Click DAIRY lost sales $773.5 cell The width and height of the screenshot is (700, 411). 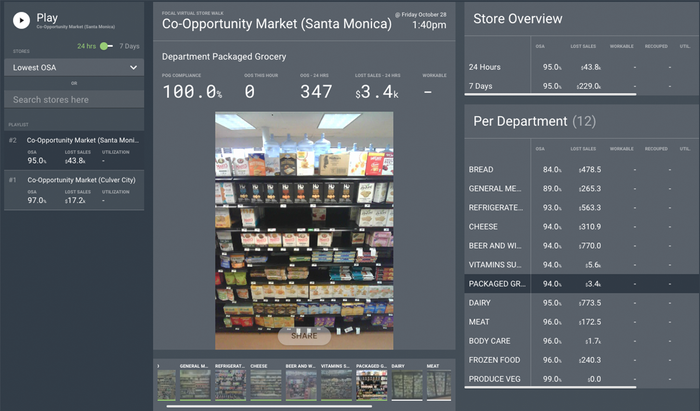(x=590, y=303)
